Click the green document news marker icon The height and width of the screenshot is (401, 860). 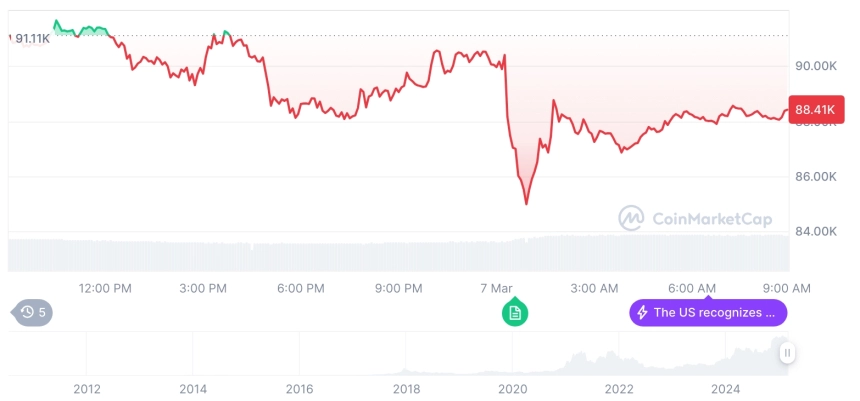click(x=514, y=312)
